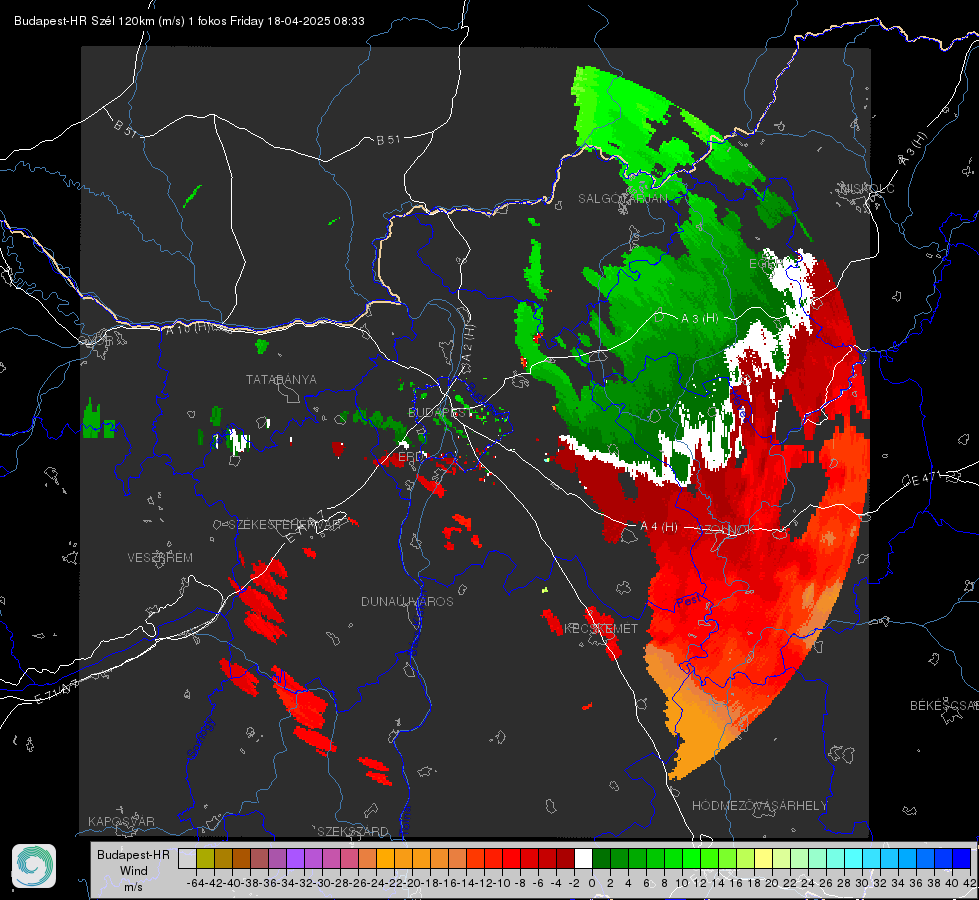Click the BUDAPEST city label
The width and height of the screenshot is (979, 900).
[440, 413]
